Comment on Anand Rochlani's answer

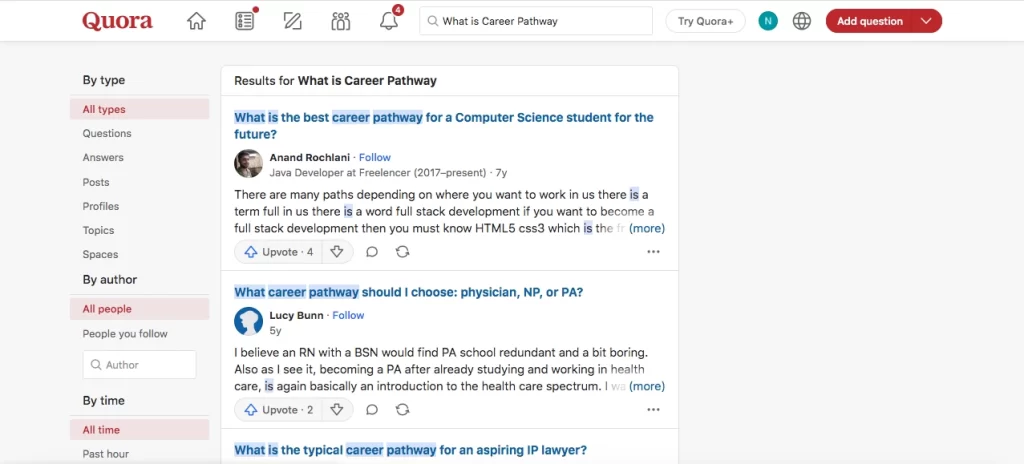click(x=372, y=252)
